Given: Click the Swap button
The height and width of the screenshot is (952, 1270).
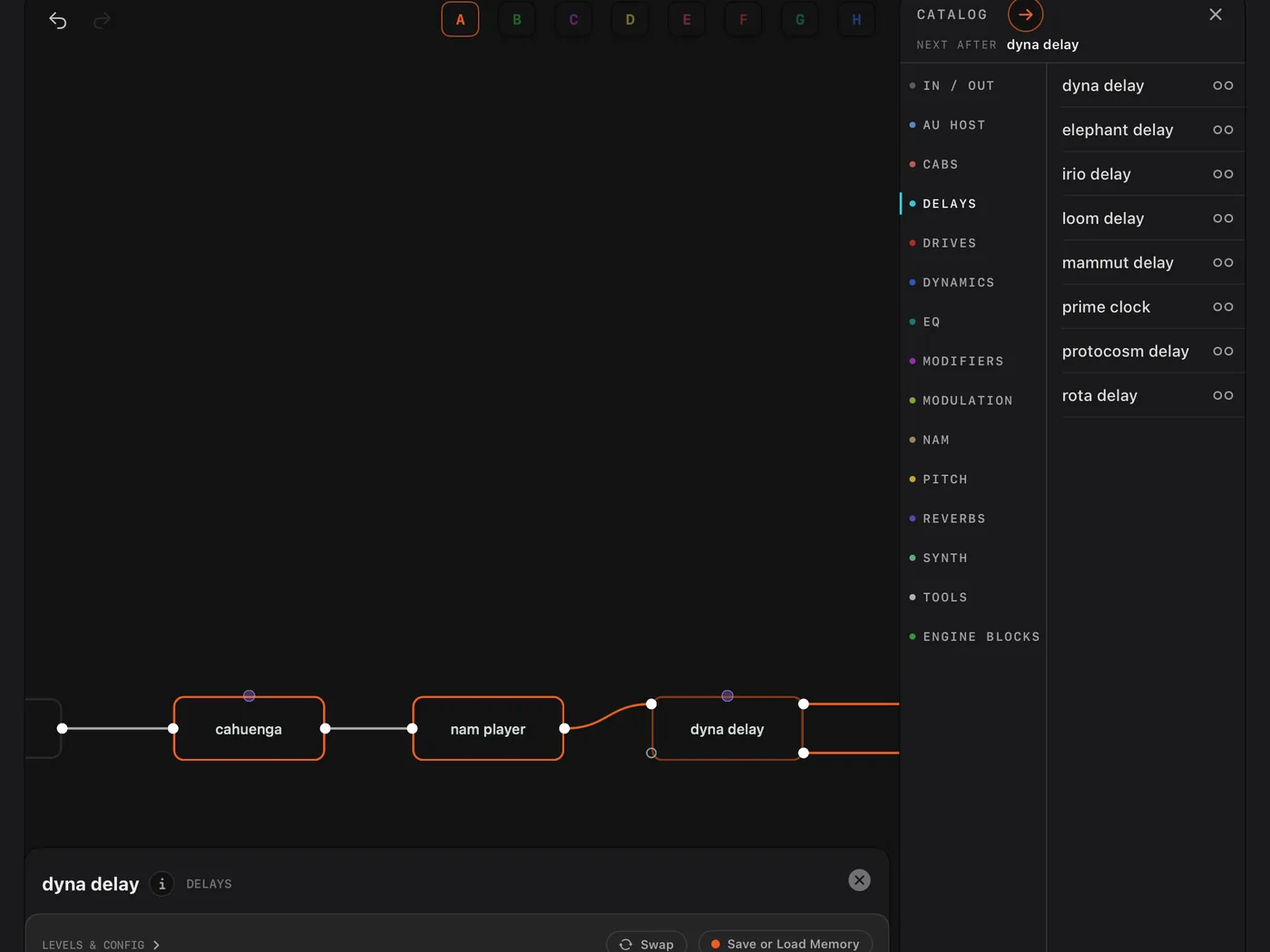Looking at the screenshot, I should pyautogui.click(x=647, y=943).
